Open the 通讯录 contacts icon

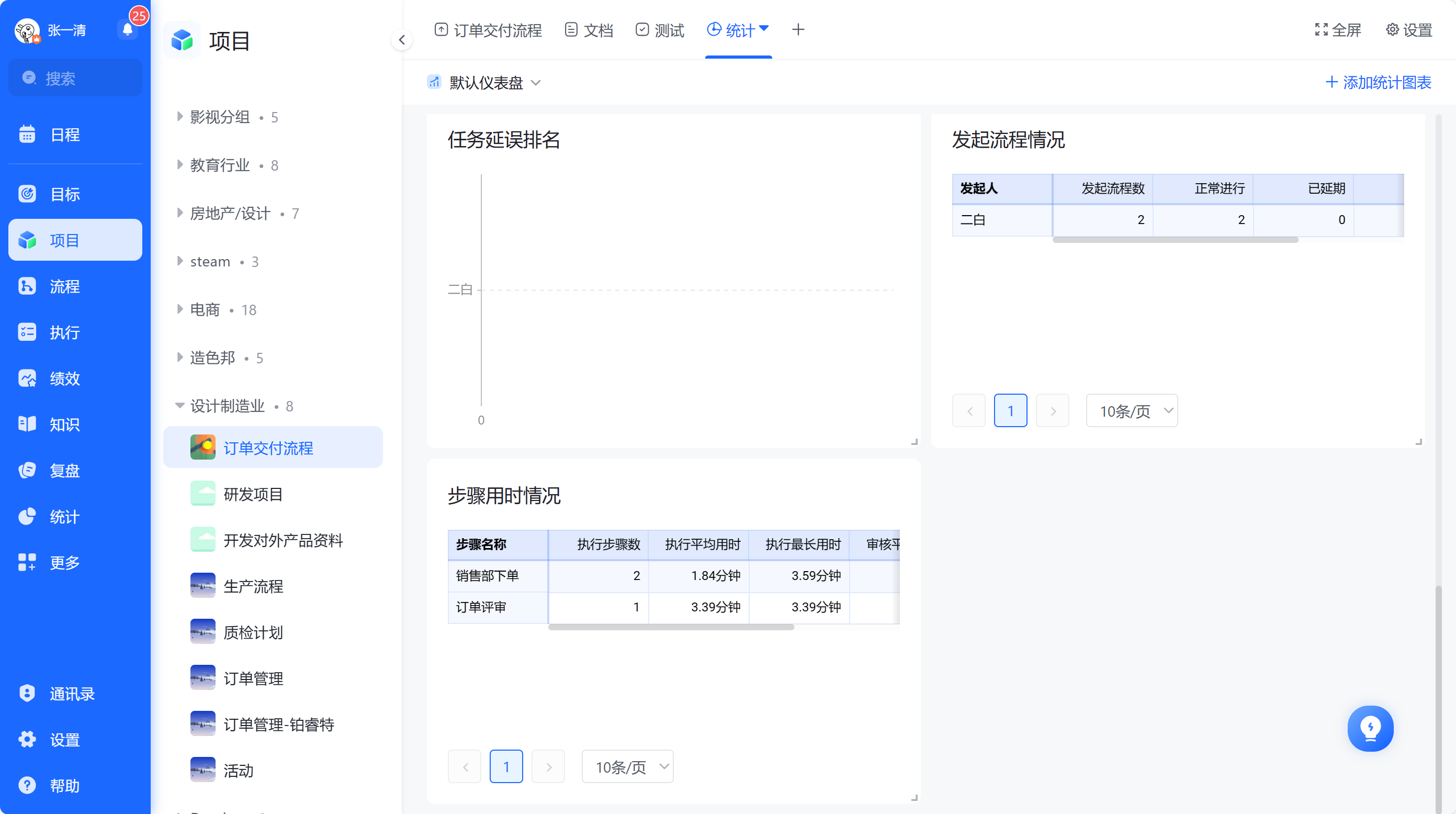click(x=27, y=693)
